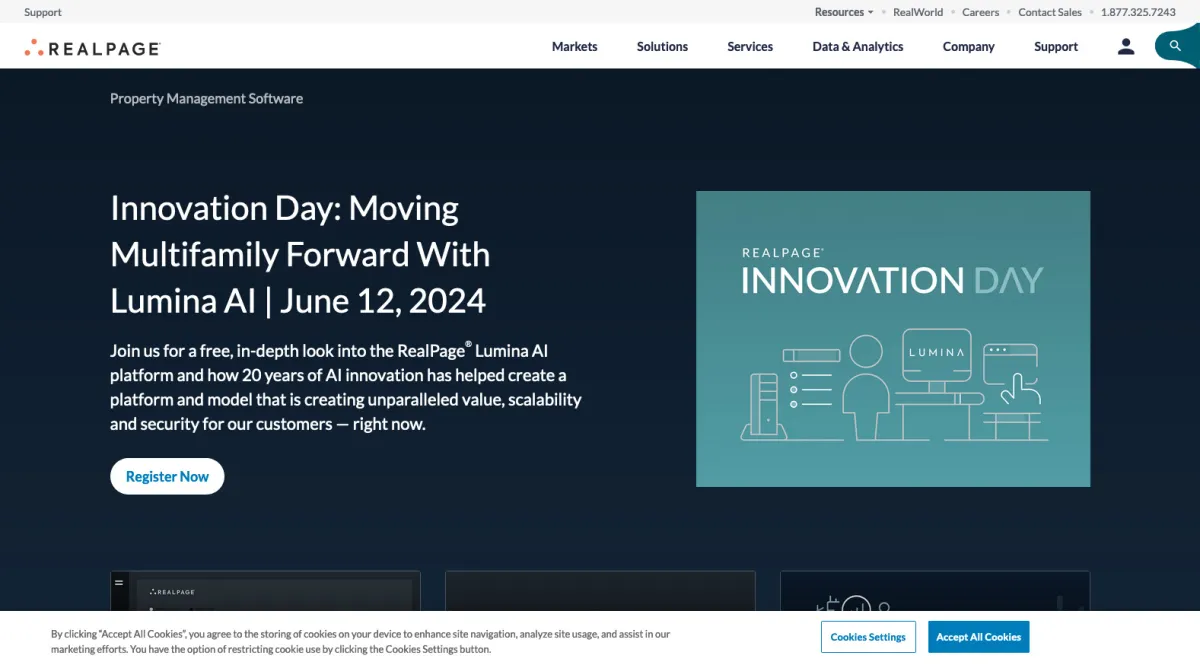Viewport: 1200px width, 665px height.
Task: Open the Support menu in main navigation
Action: tap(1056, 47)
